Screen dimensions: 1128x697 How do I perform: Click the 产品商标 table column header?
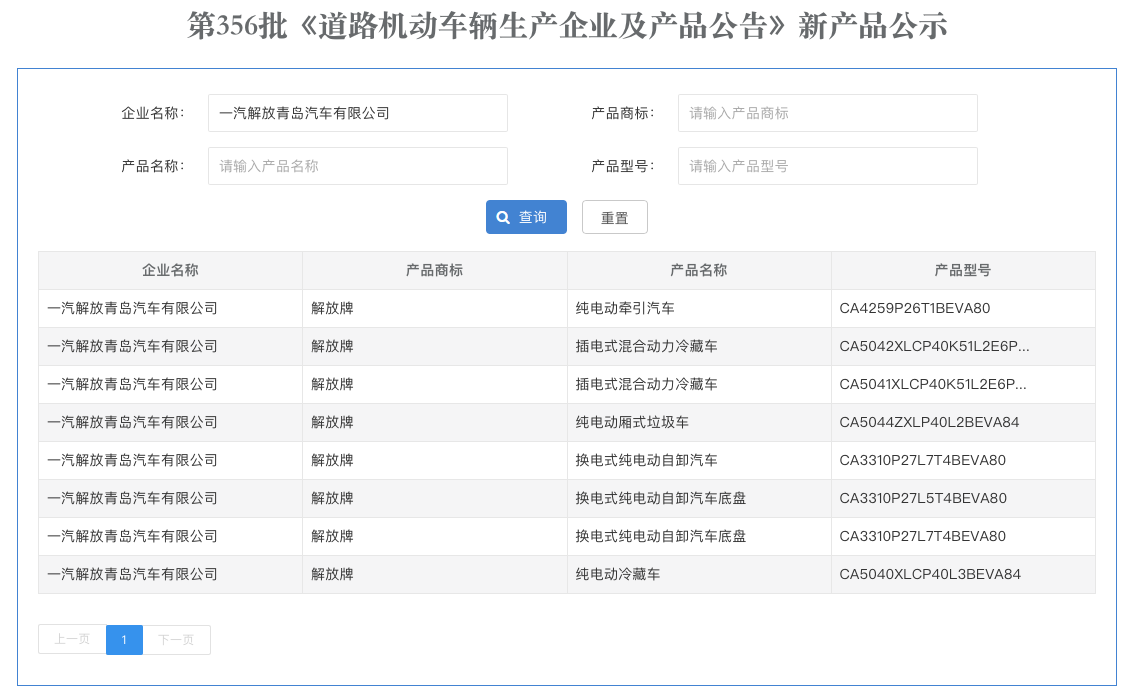point(435,270)
